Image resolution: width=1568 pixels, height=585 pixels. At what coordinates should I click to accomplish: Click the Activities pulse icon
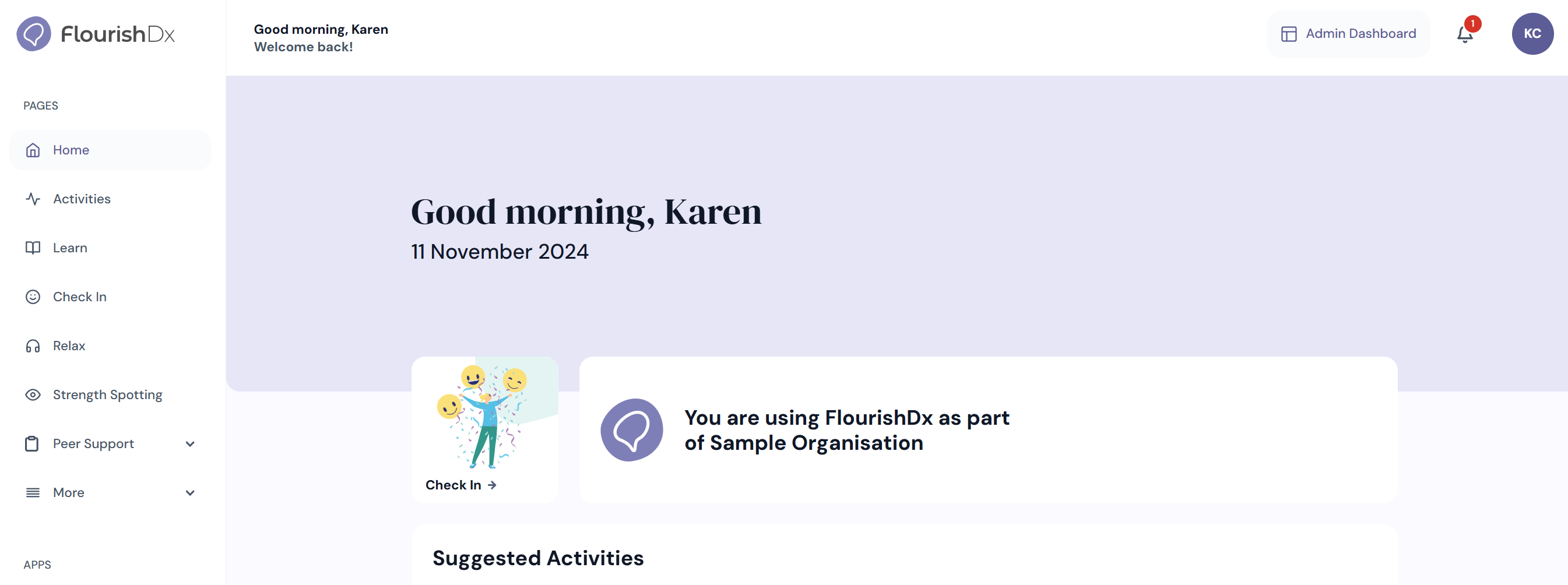(33, 199)
